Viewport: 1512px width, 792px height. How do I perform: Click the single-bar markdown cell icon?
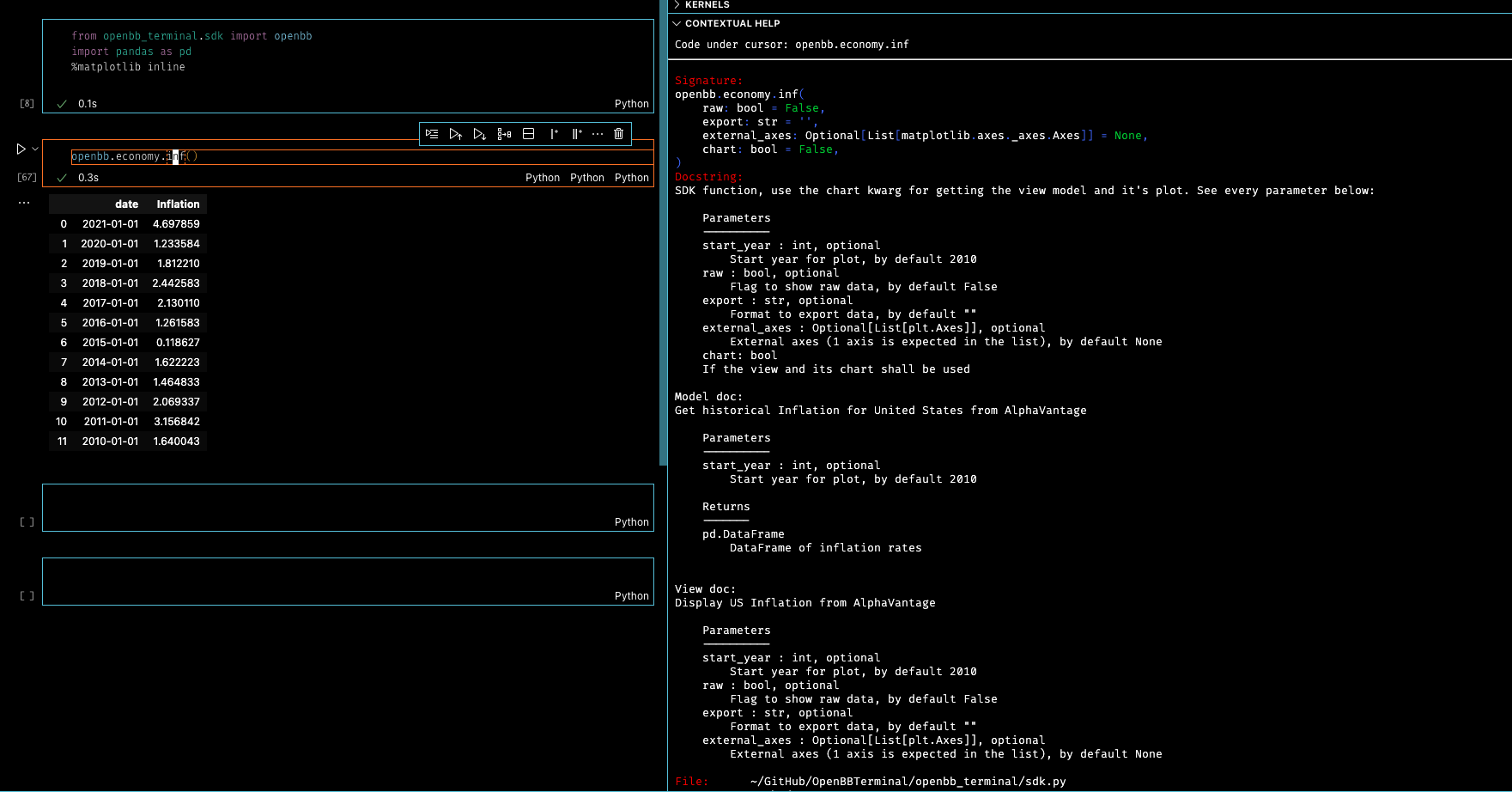tap(554, 134)
